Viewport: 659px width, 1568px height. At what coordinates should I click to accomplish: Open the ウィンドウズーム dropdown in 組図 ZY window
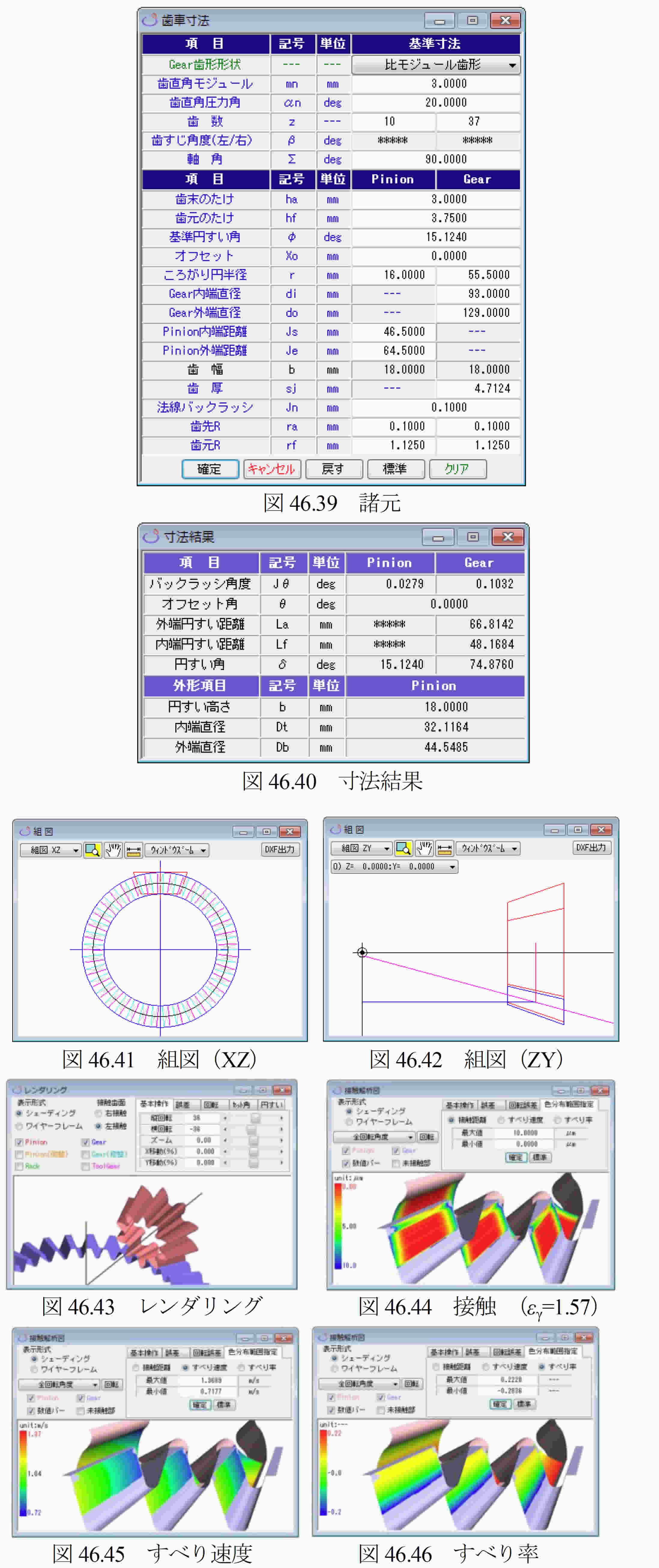488,848
